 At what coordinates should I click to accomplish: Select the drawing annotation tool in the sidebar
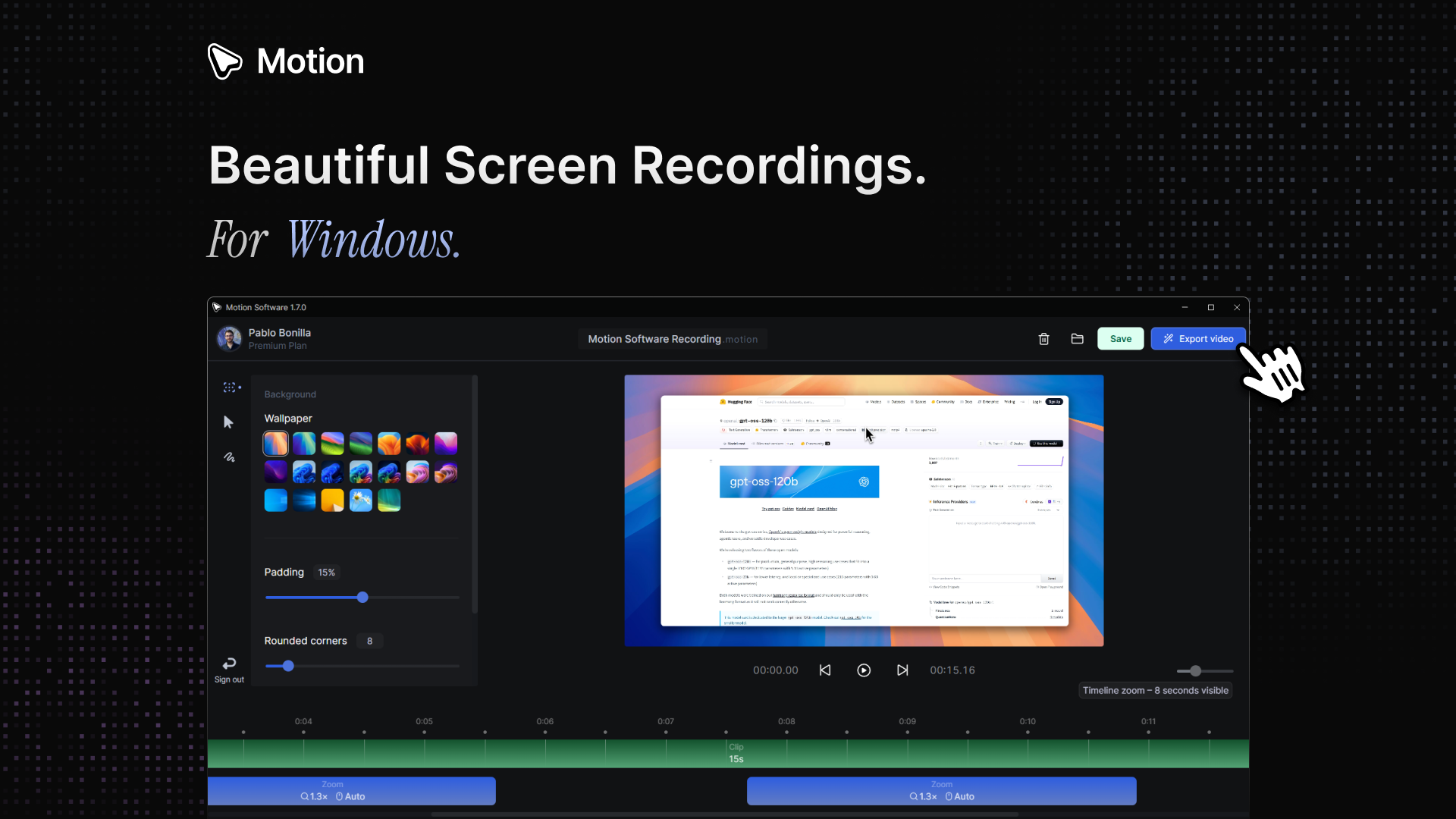tap(229, 457)
